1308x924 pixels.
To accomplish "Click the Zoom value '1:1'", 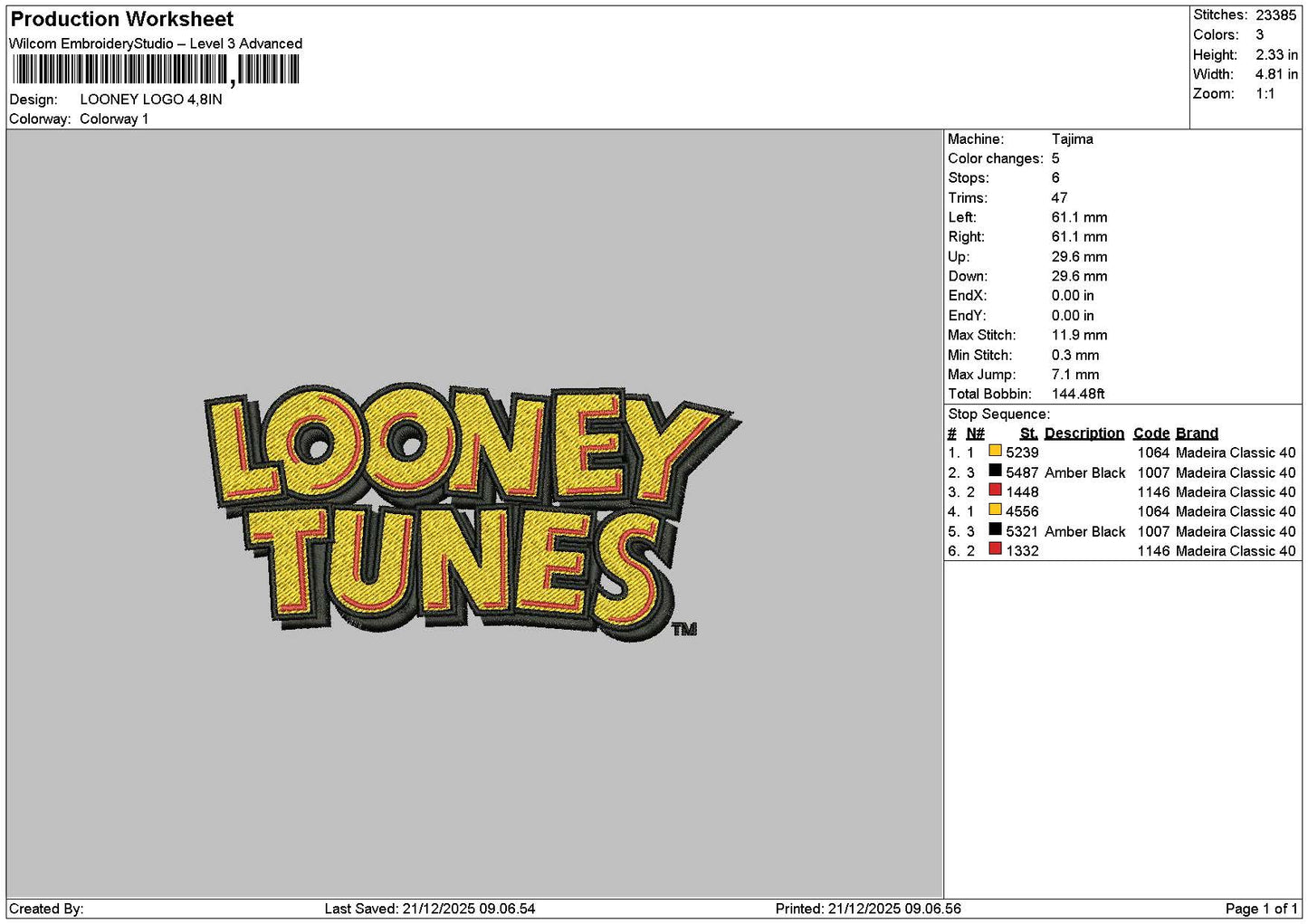I will coord(1265,94).
